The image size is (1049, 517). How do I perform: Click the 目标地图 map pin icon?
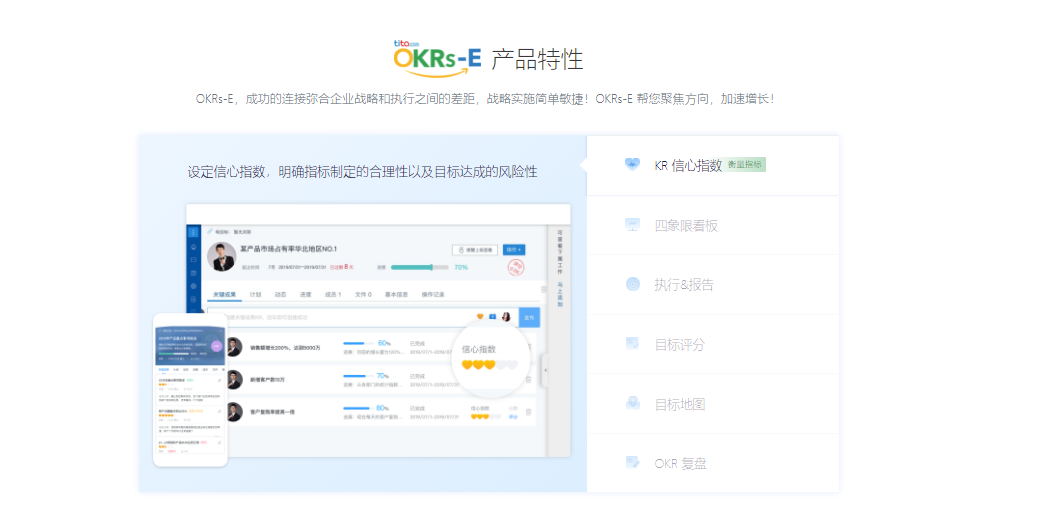point(632,403)
